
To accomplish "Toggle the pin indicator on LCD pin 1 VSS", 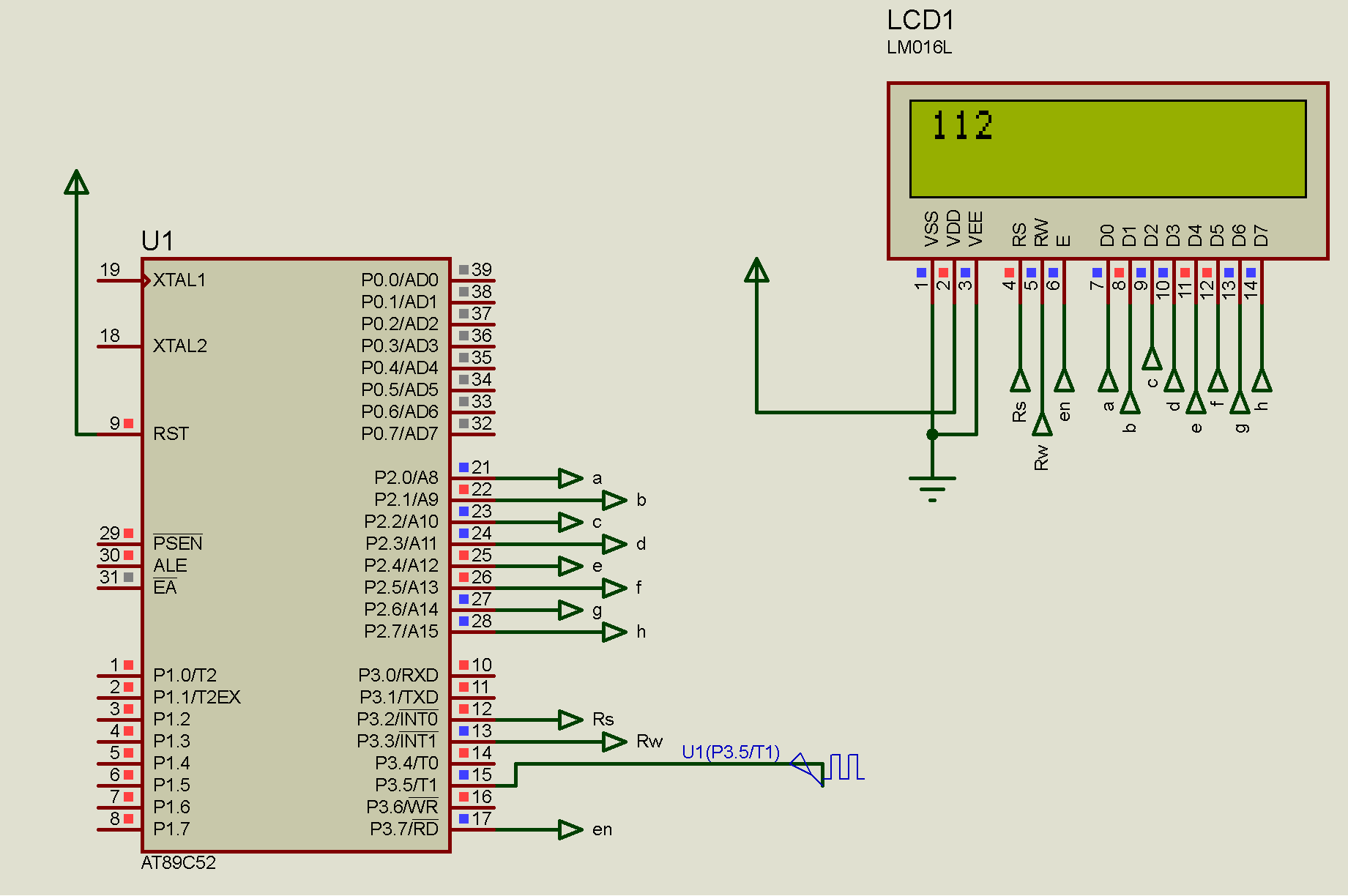I will point(923,271).
